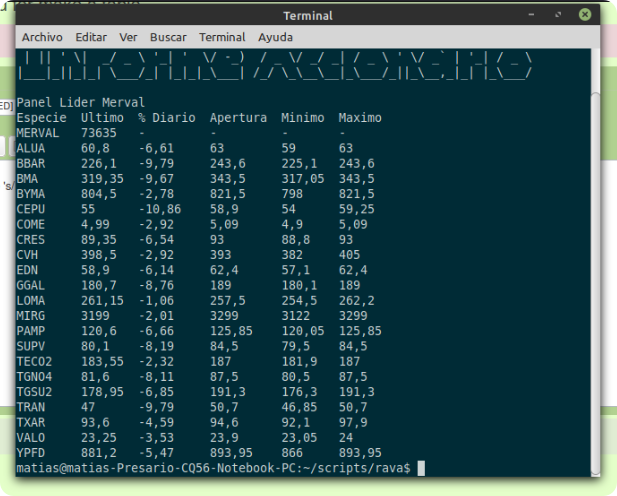The image size is (617, 496).
Task: Open the Ver menu
Action: [128, 37]
